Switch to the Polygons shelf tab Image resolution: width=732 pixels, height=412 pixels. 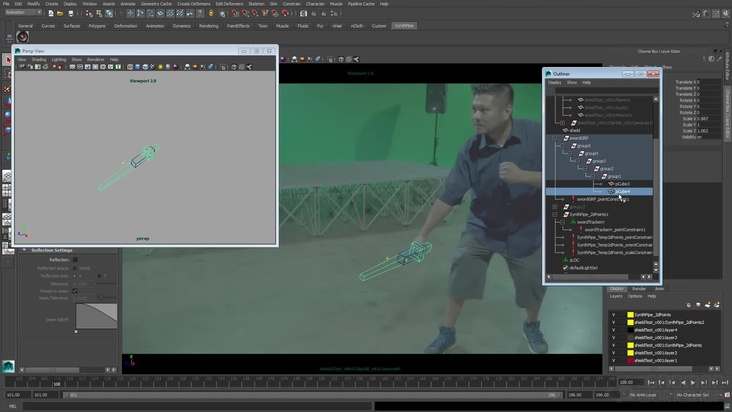[97, 26]
